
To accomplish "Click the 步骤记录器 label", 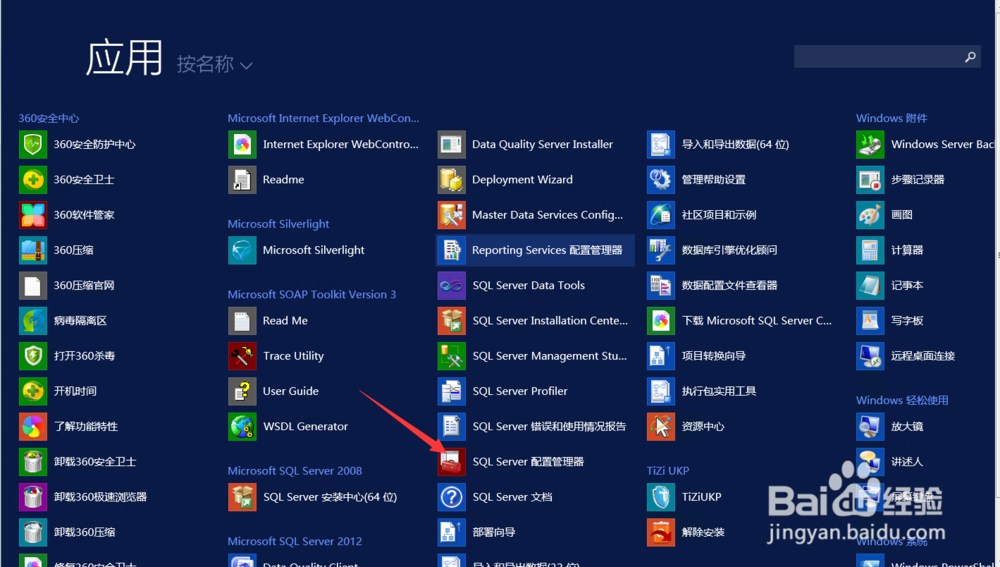I will pyautogui.click(x=918, y=180).
